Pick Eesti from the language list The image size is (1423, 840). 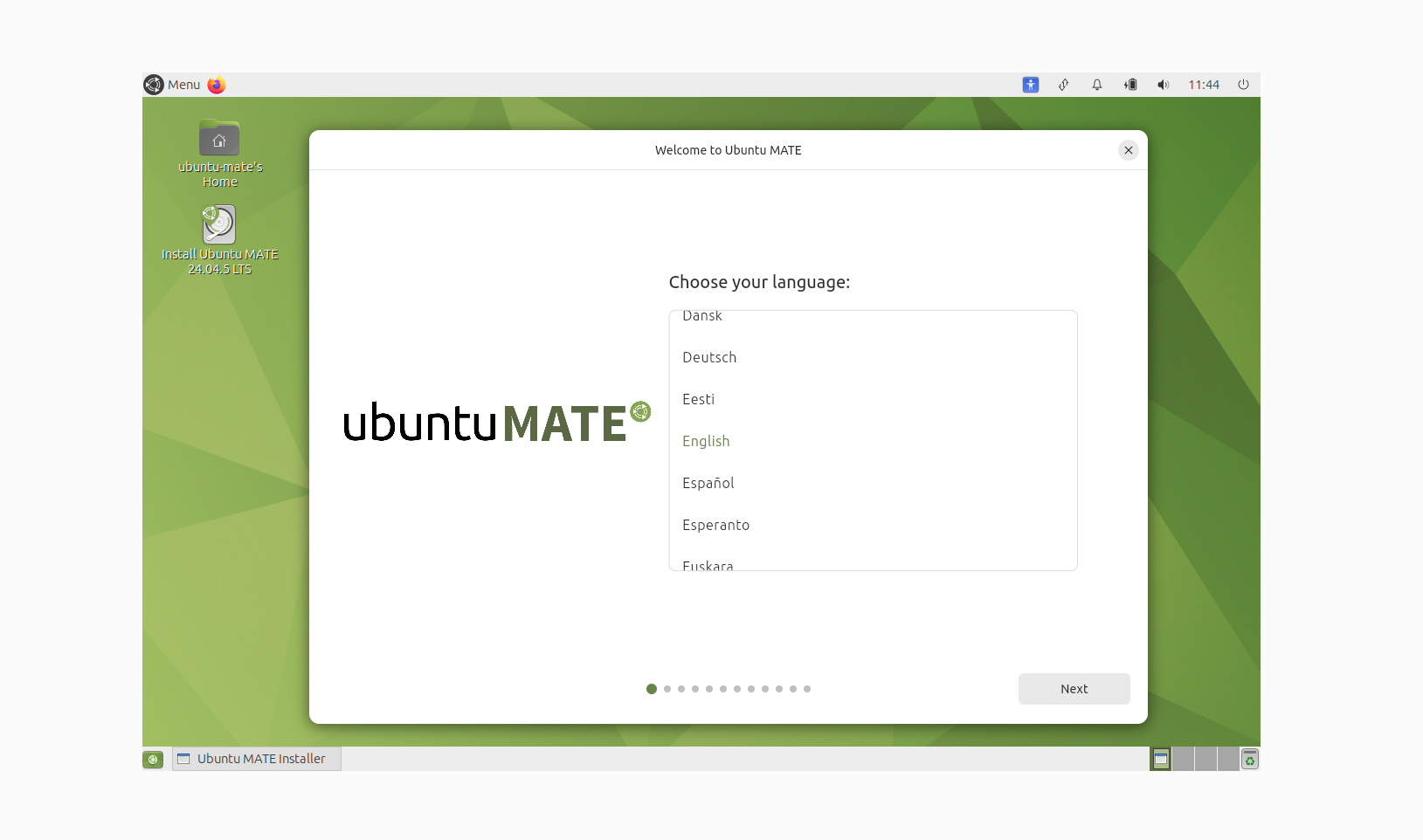873,399
